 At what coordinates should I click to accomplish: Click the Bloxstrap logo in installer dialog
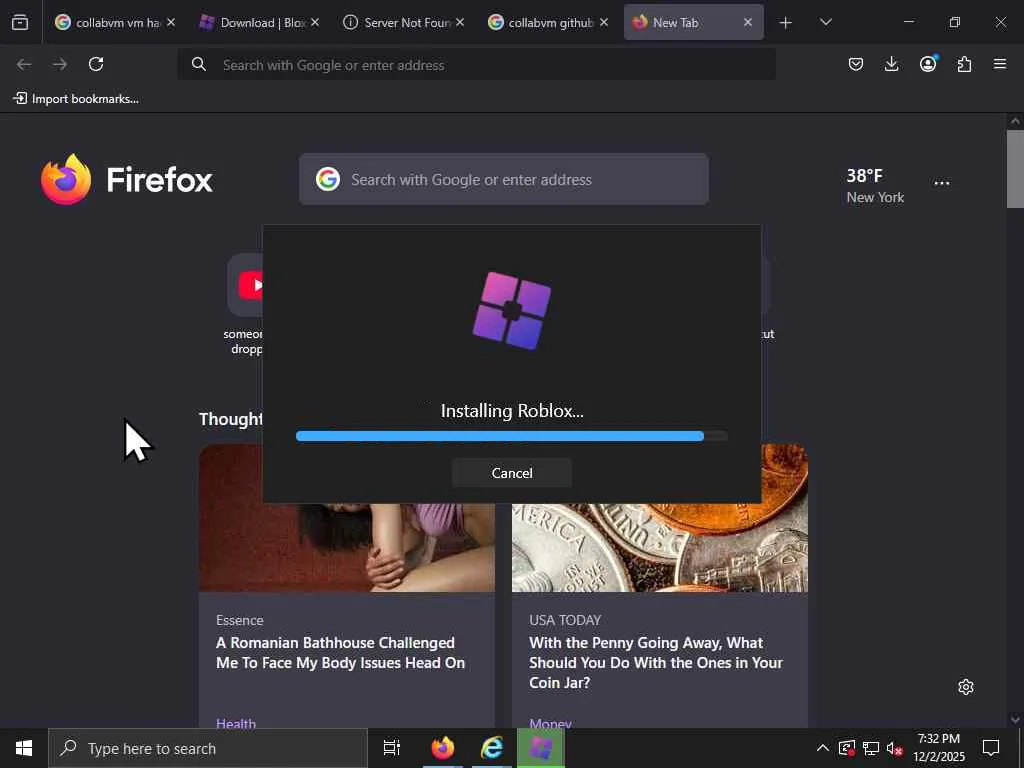(x=512, y=311)
